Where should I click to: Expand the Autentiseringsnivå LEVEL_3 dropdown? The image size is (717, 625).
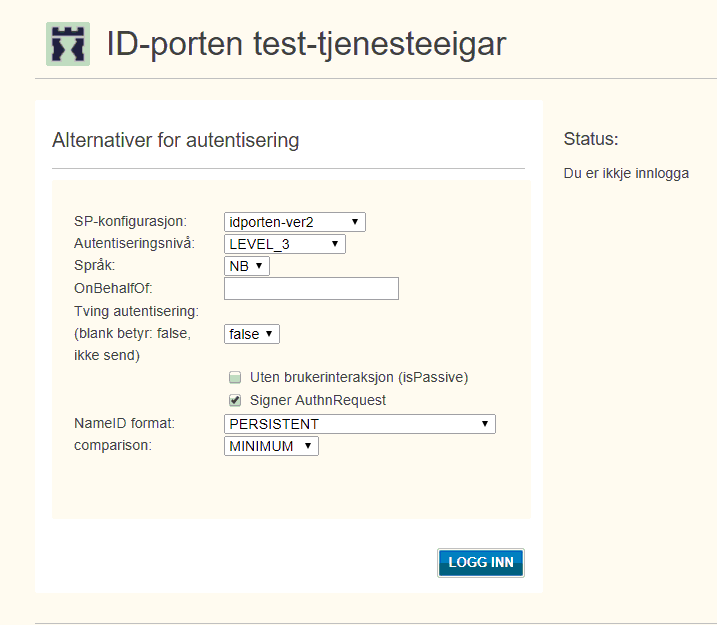click(x=284, y=244)
